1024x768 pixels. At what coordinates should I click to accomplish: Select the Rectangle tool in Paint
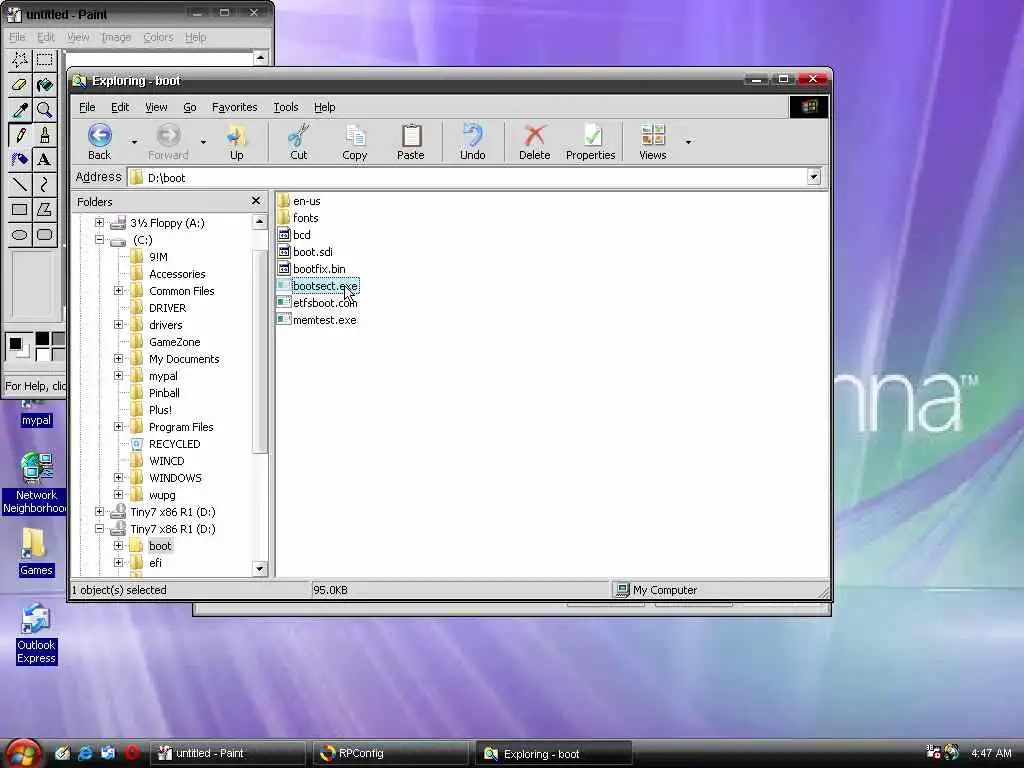tap(20, 210)
